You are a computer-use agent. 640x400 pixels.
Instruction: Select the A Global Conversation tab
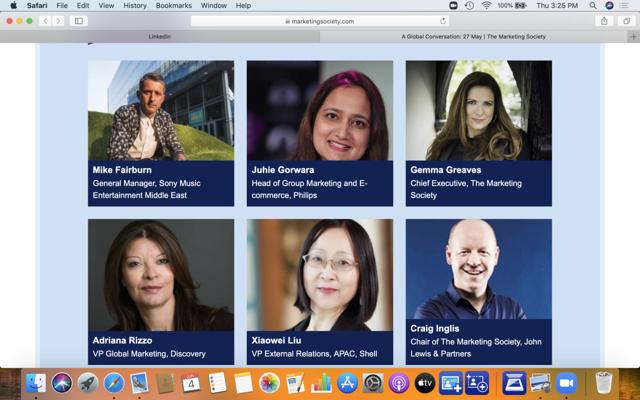click(474, 36)
